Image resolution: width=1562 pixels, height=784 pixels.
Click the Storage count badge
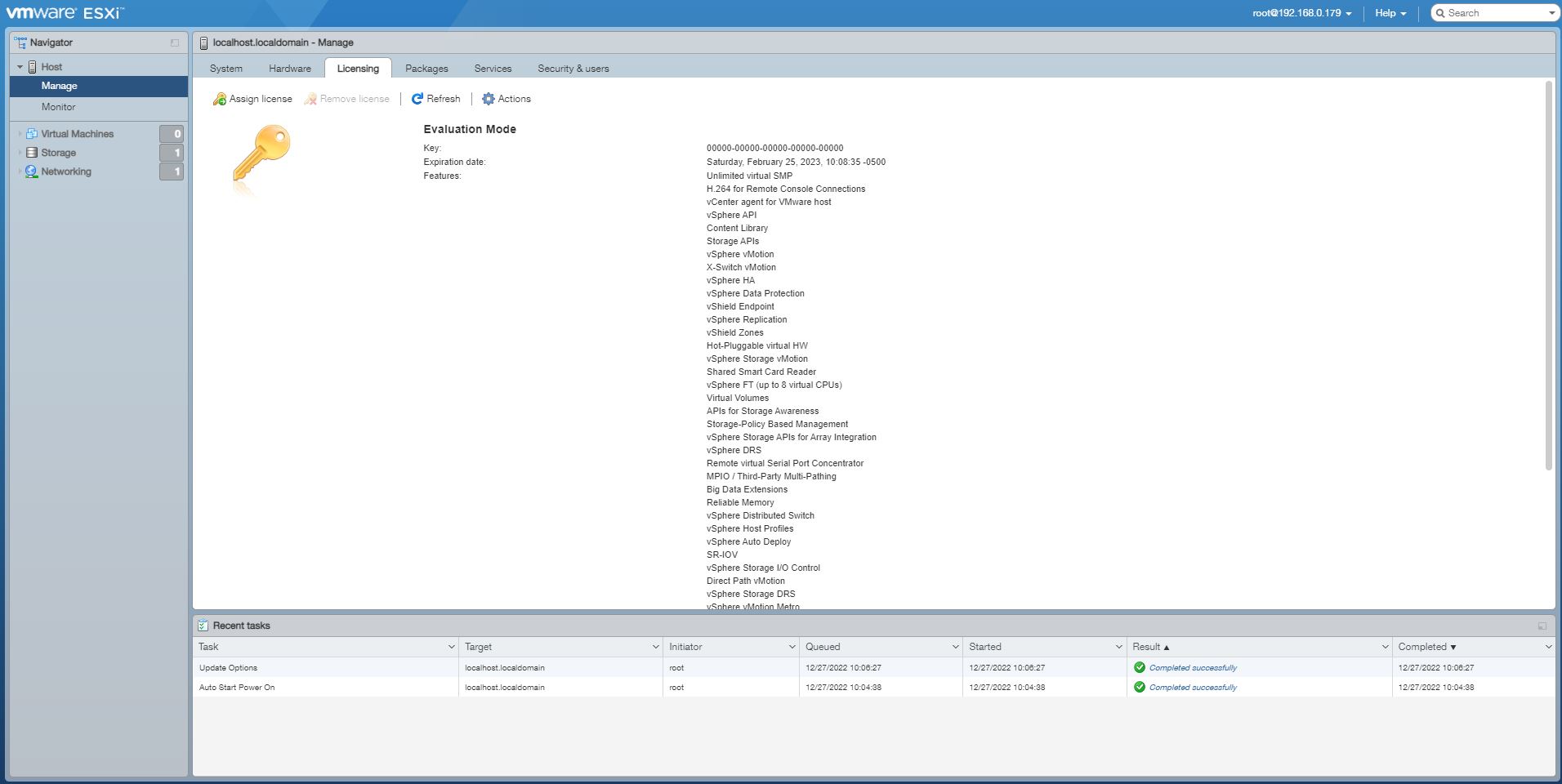pyautogui.click(x=172, y=153)
